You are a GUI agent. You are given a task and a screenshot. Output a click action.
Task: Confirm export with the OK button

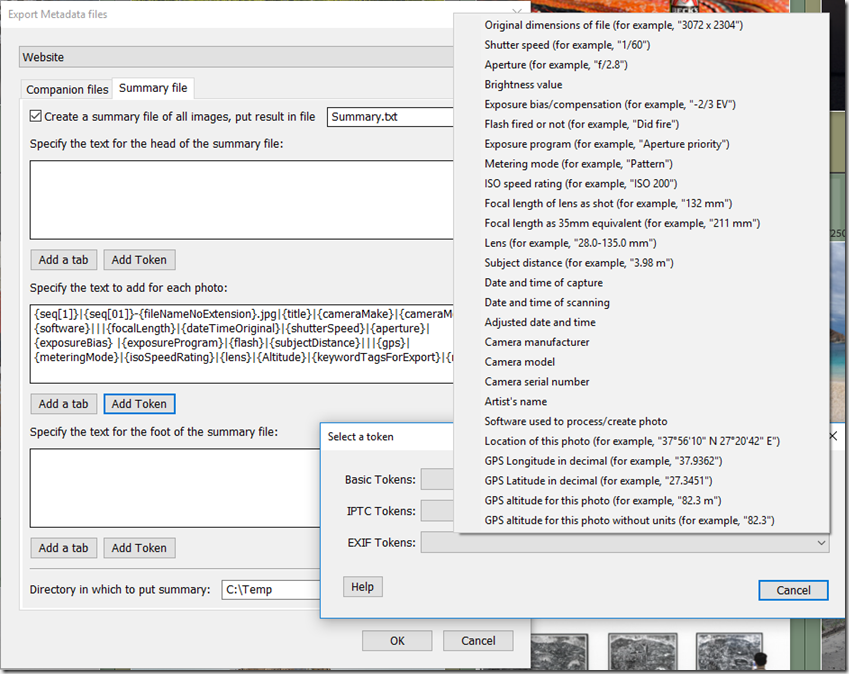pyautogui.click(x=397, y=640)
